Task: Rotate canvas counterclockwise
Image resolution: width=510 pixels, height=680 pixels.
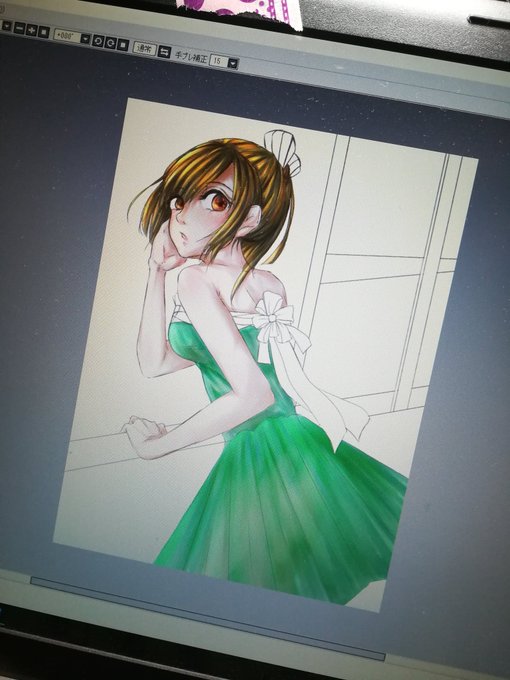Action: tap(98, 41)
